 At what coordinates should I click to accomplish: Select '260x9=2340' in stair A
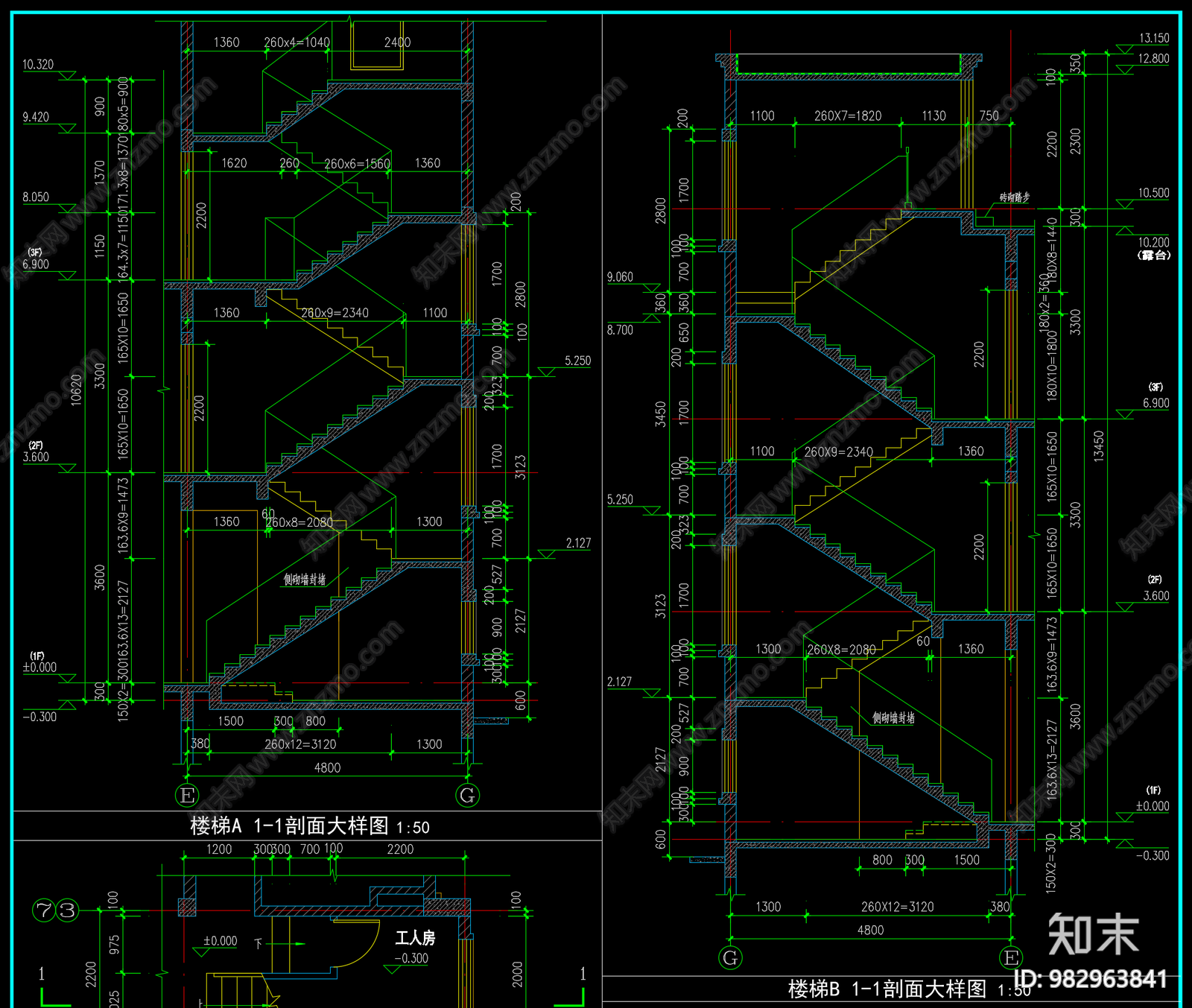335,313
